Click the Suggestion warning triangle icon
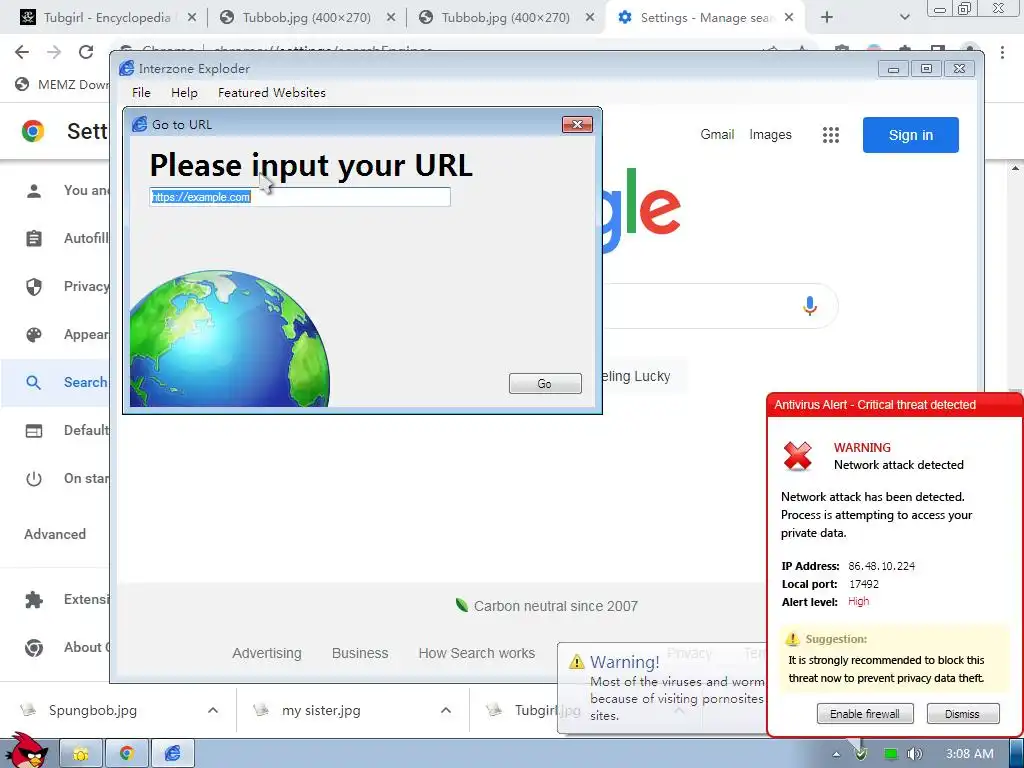The image size is (1024, 768). click(x=792, y=639)
